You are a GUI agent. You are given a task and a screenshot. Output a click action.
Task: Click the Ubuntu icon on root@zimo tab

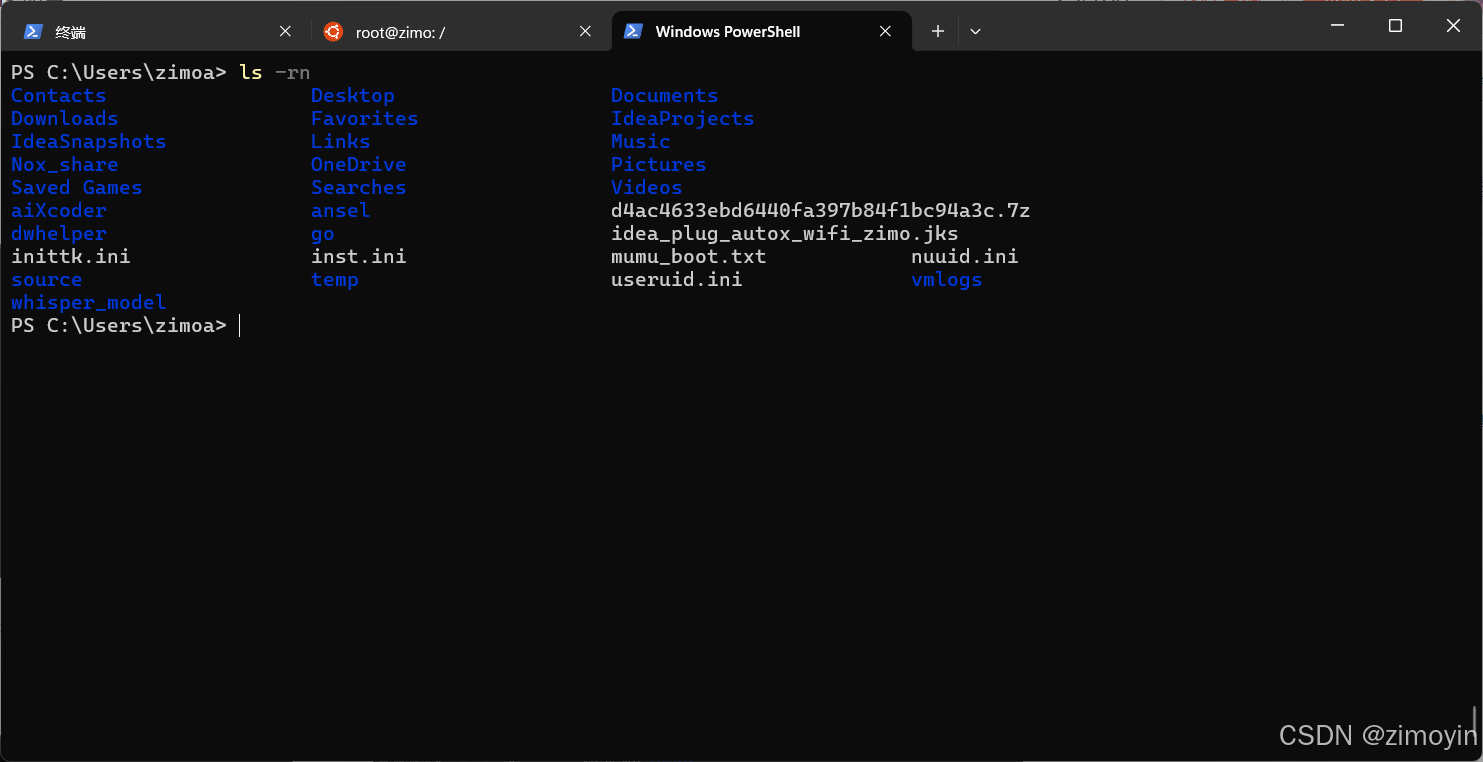333,32
